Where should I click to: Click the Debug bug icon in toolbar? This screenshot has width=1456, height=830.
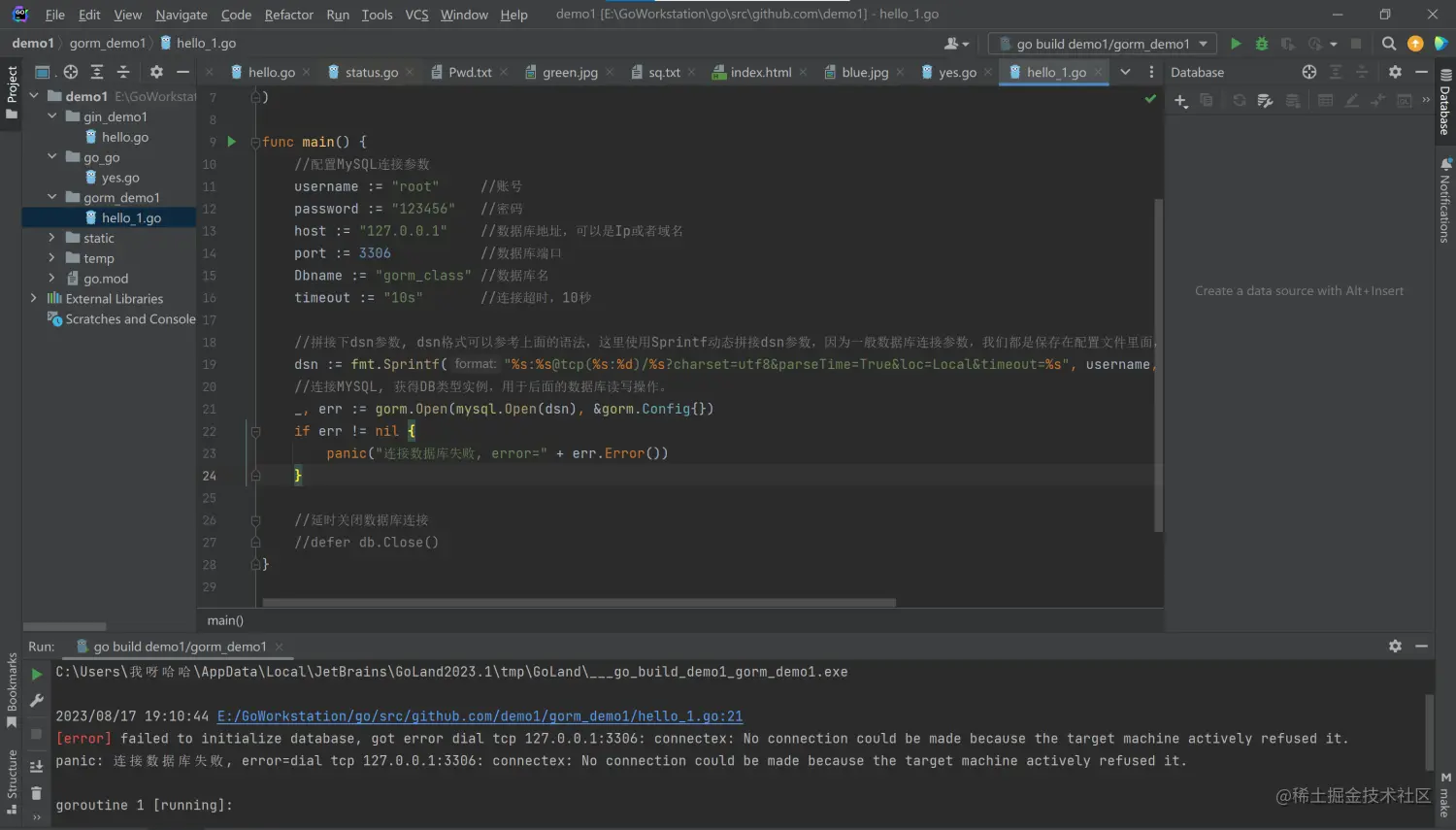point(1262,44)
